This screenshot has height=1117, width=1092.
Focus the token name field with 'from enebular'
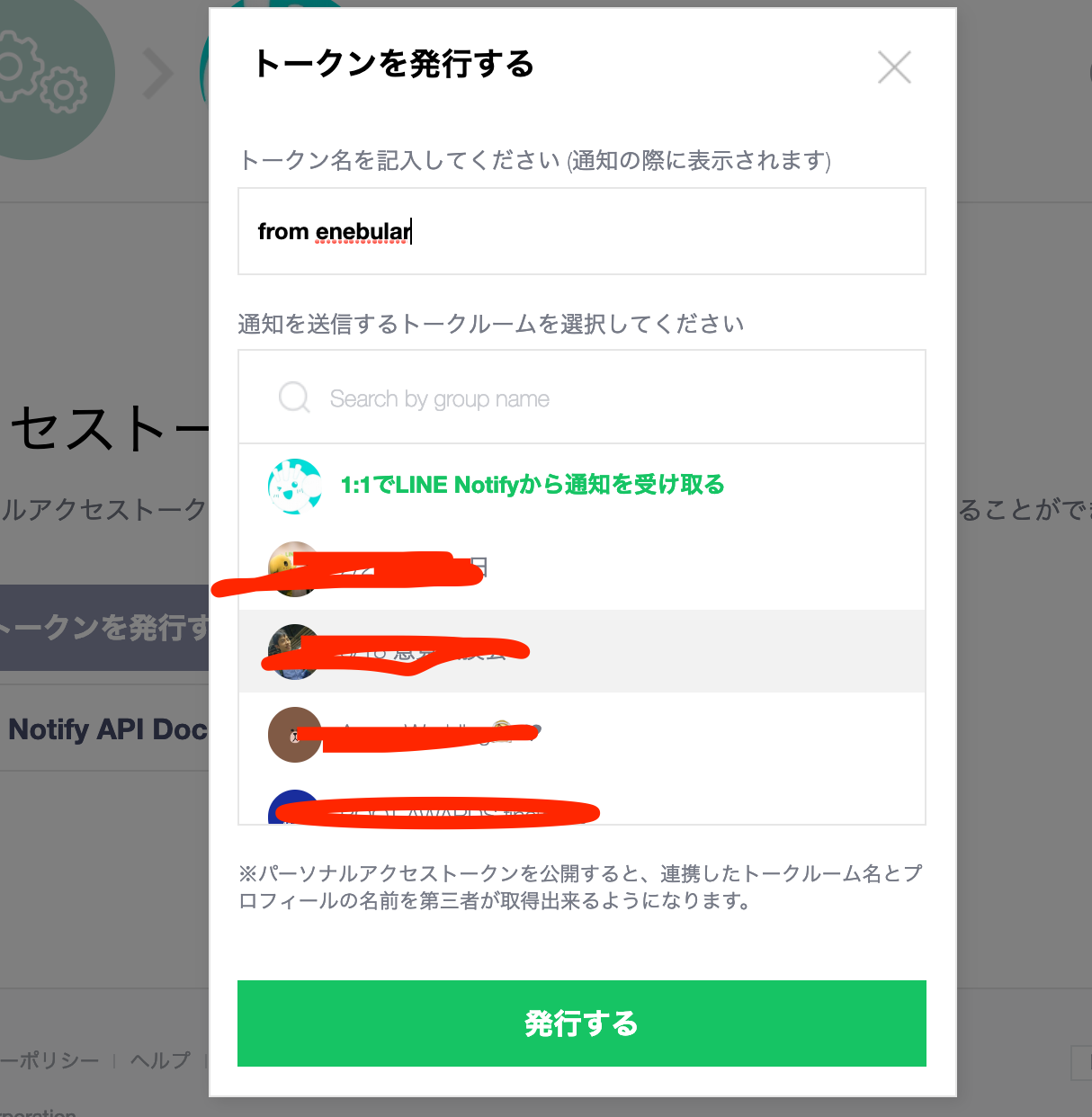(582, 231)
